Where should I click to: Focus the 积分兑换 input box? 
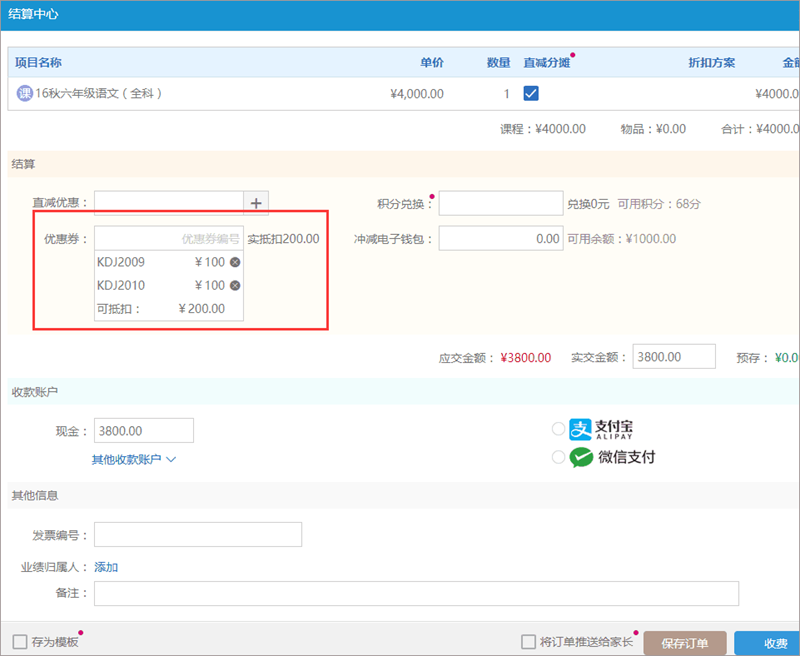(x=500, y=203)
